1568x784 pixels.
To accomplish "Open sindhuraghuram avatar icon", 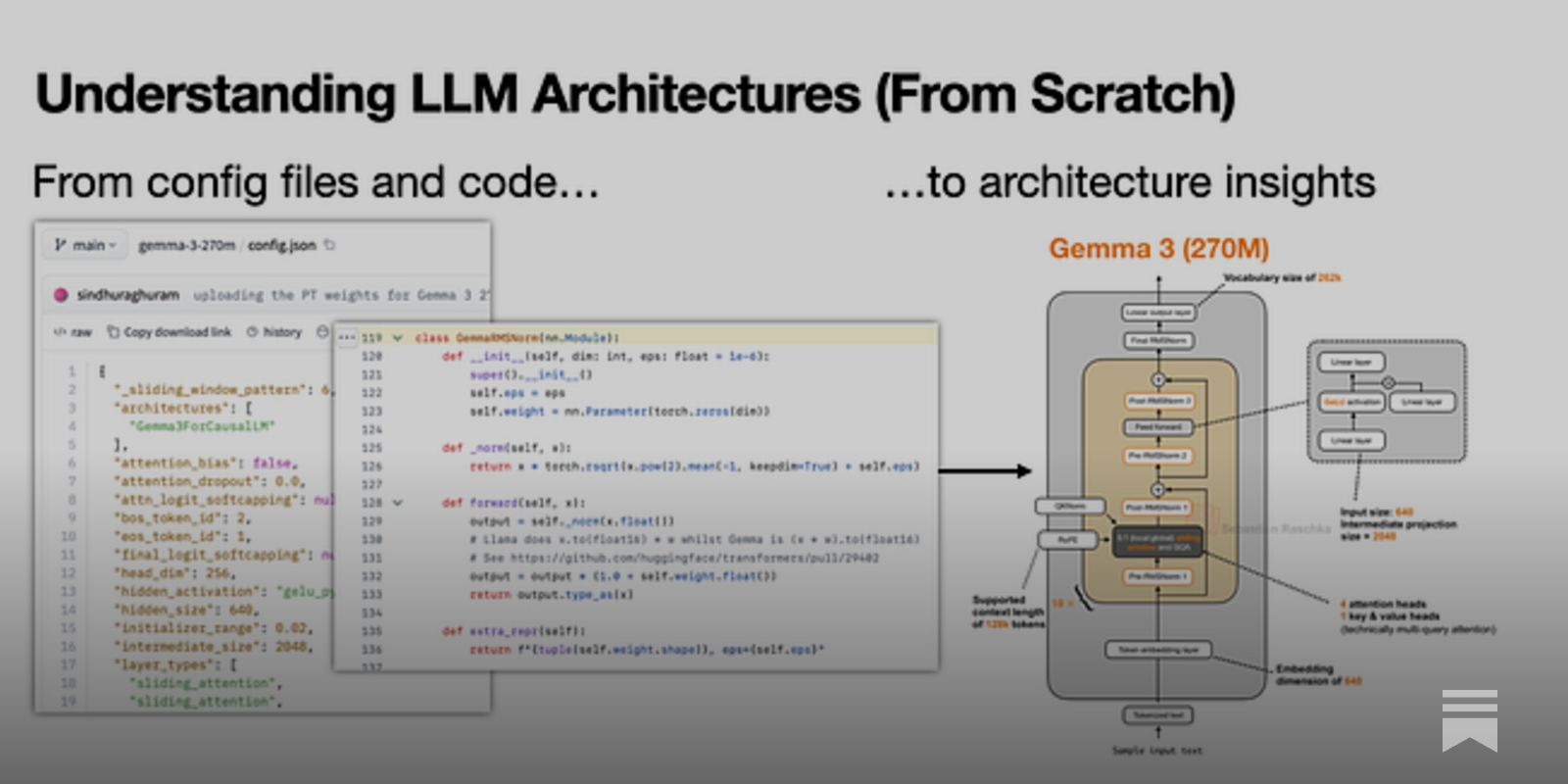I will pyautogui.click(x=61, y=294).
